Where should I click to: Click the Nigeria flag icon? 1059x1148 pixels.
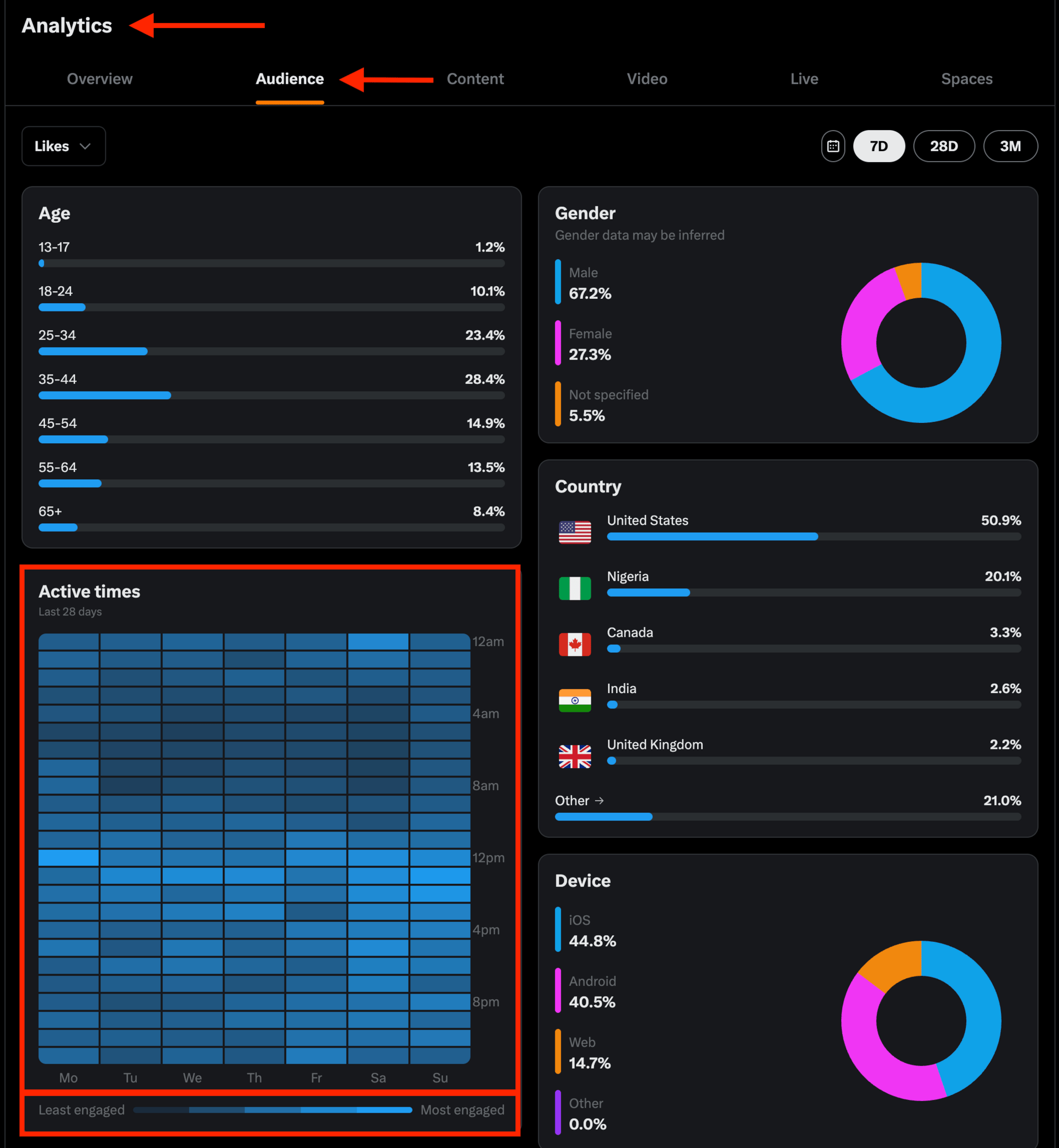(575, 588)
